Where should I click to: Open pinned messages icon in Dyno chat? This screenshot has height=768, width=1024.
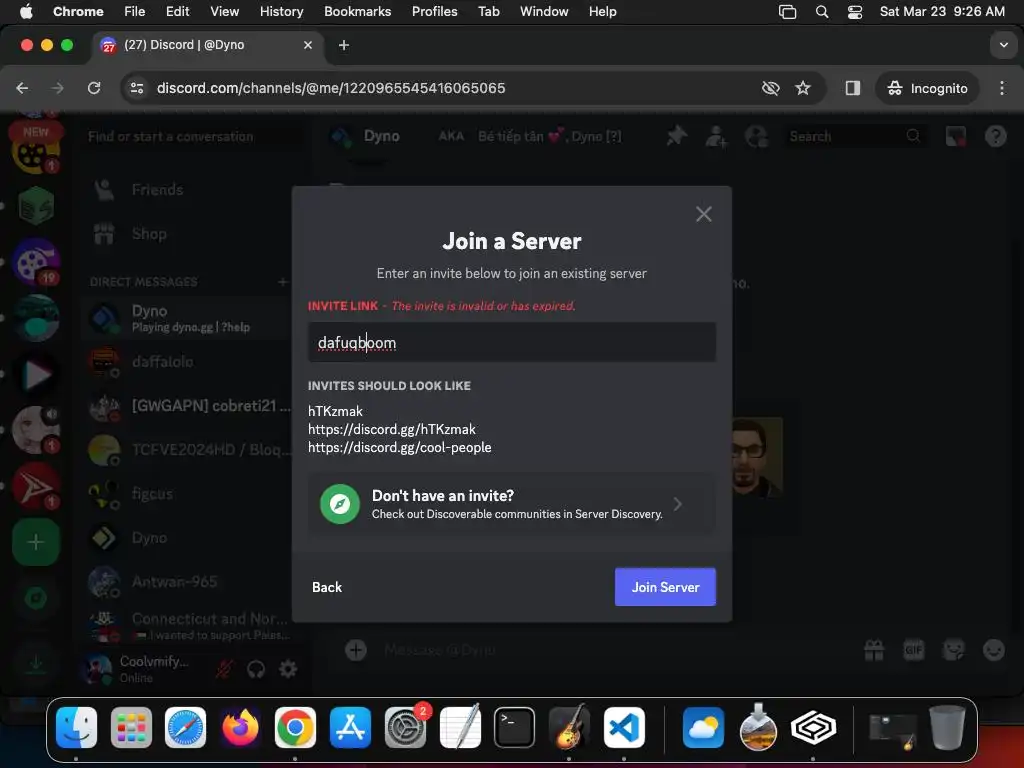[x=677, y=136]
